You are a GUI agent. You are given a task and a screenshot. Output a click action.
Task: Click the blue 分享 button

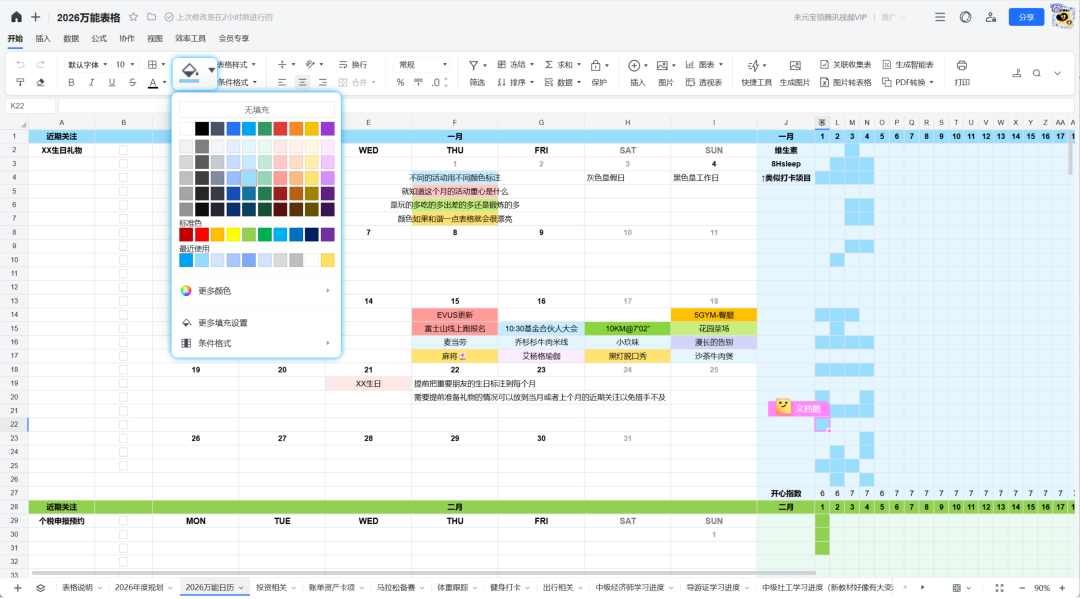(x=1025, y=17)
